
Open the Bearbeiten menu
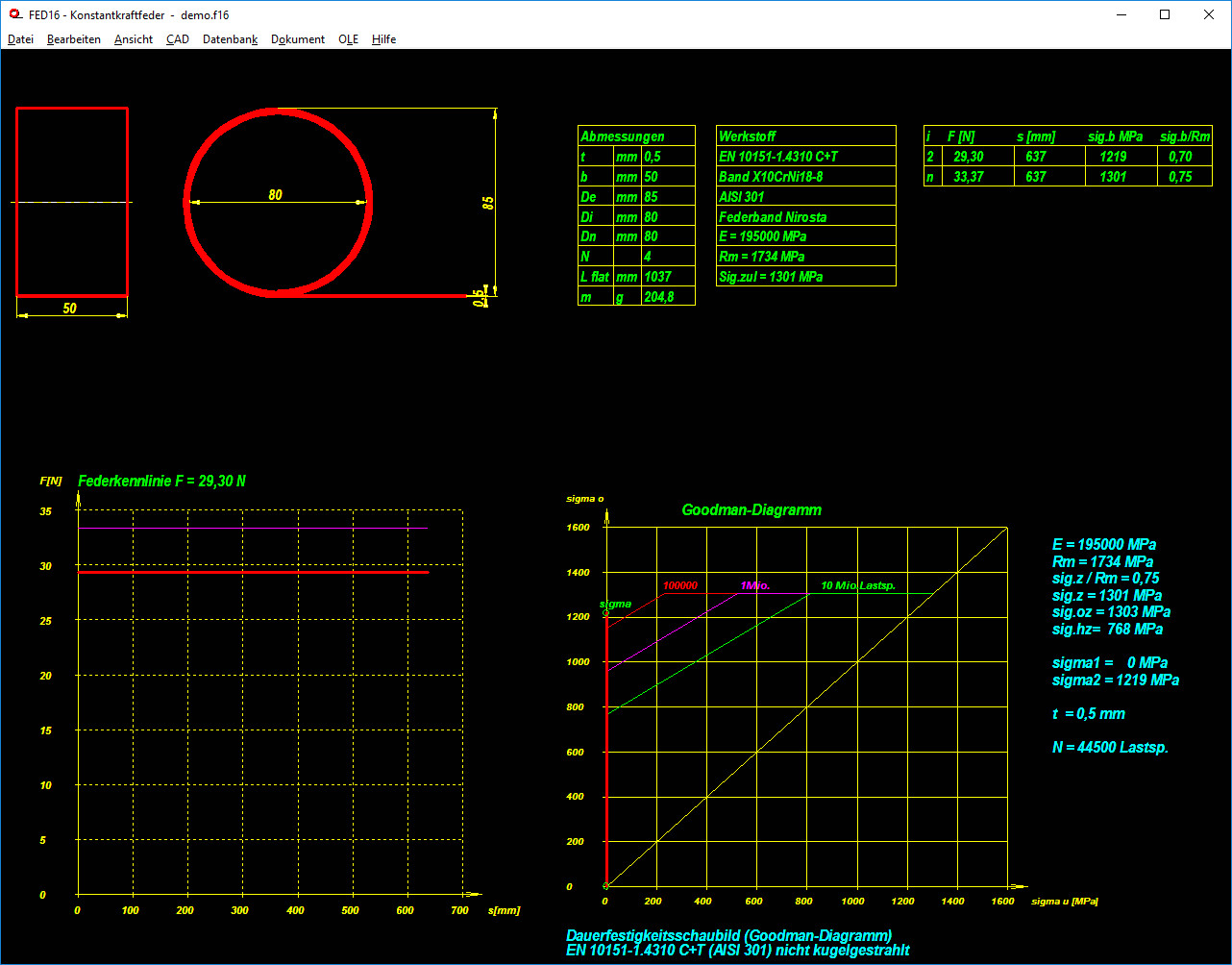(x=74, y=39)
